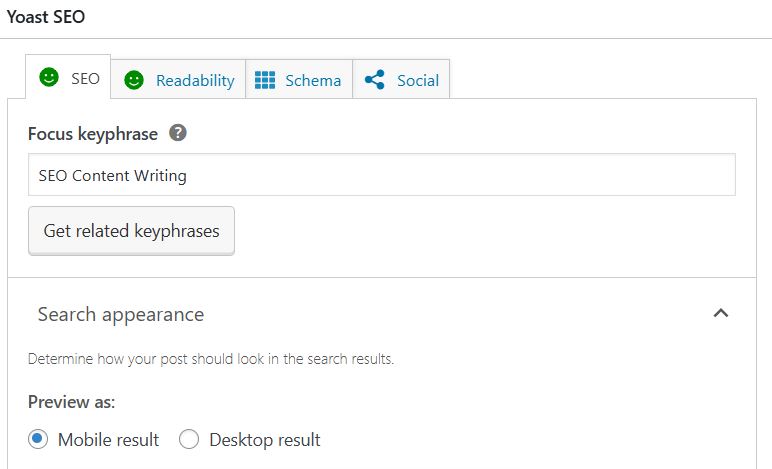Click the Focus keyphrase input field

pyautogui.click(x=382, y=175)
